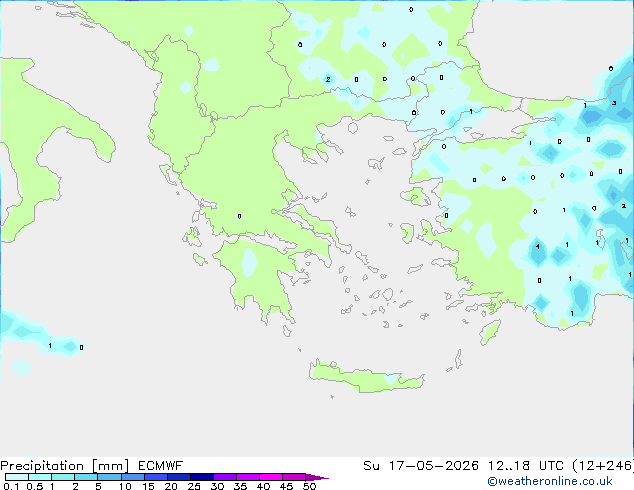Pick the 35–40 mm violet legend swatch
Viewport: 634px width, 490px height.
[248, 477]
